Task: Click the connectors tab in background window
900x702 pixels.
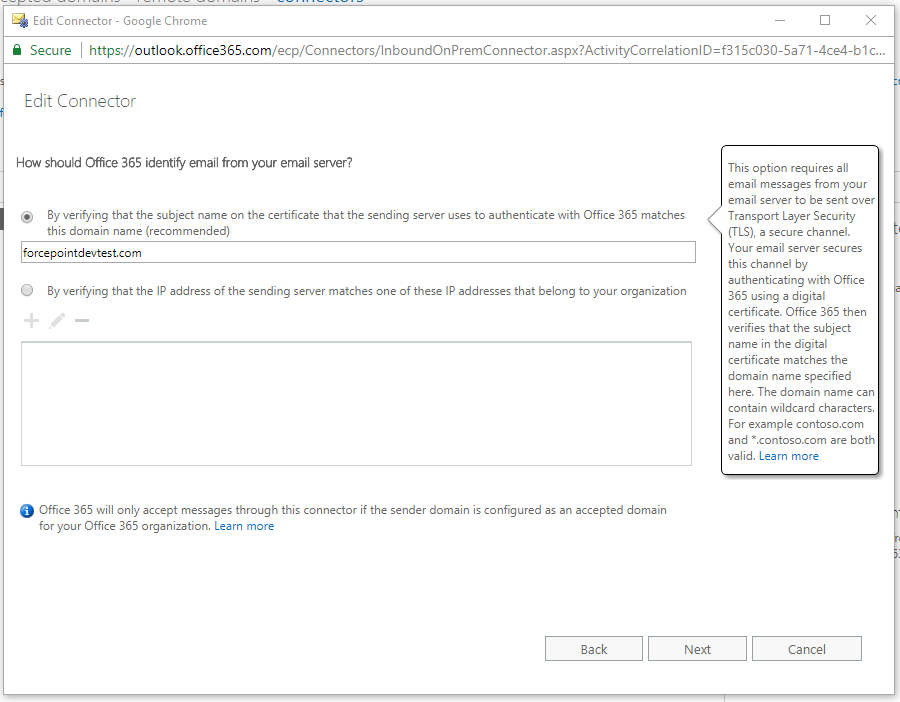Action: (320, 2)
